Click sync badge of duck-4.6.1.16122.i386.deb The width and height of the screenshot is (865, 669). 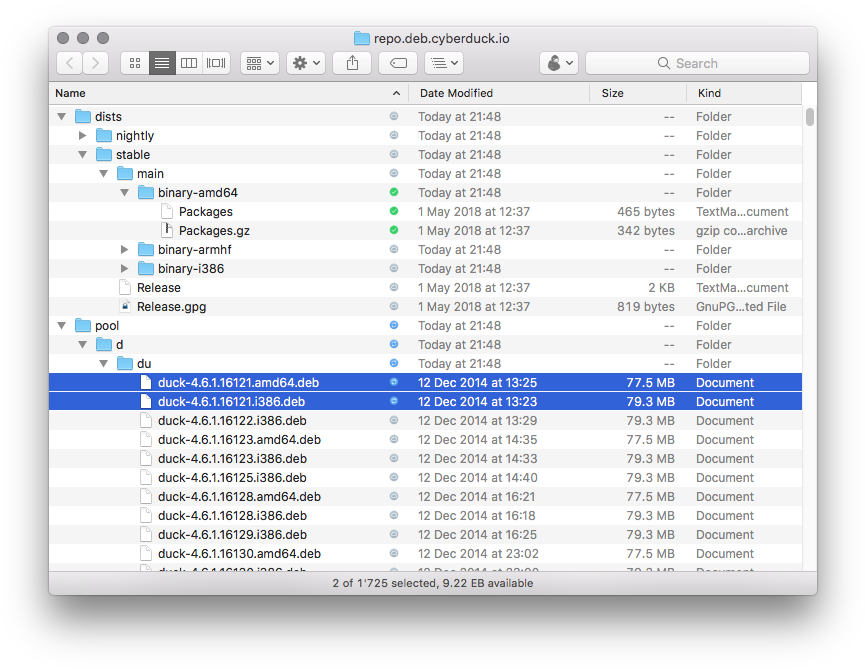coord(394,420)
